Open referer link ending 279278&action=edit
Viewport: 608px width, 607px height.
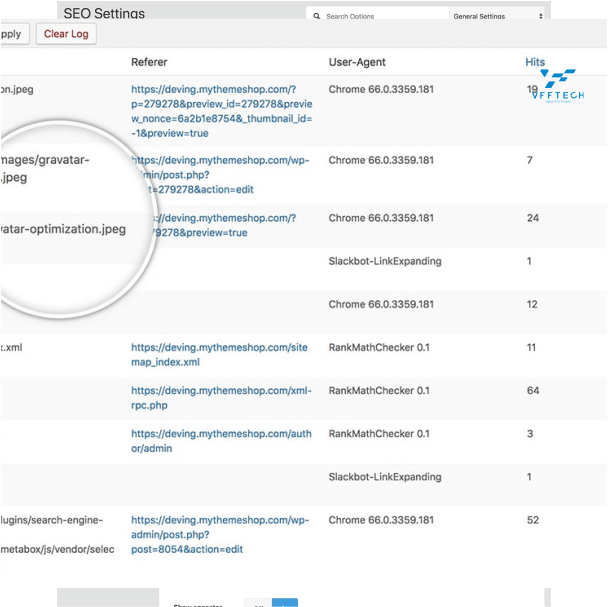[x=220, y=175]
